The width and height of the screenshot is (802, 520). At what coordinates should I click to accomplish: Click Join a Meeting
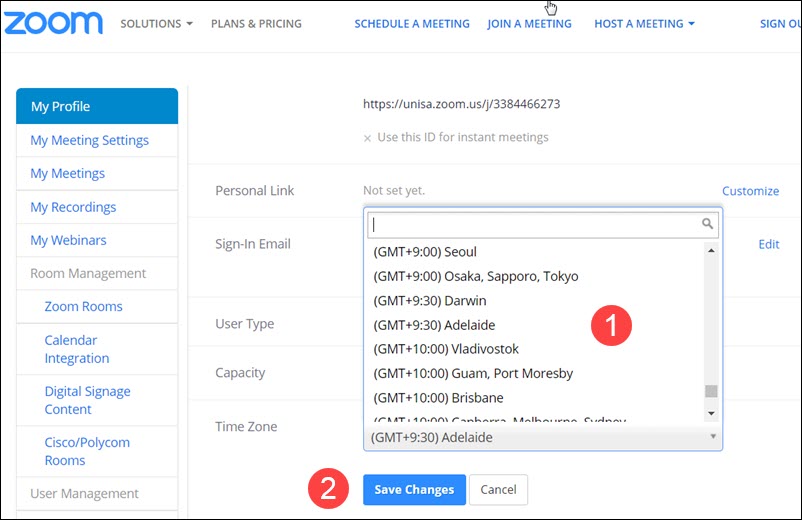(529, 24)
